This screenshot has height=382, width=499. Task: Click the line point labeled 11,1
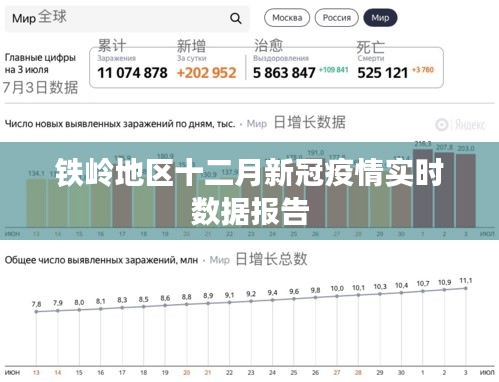pyautogui.click(x=466, y=288)
